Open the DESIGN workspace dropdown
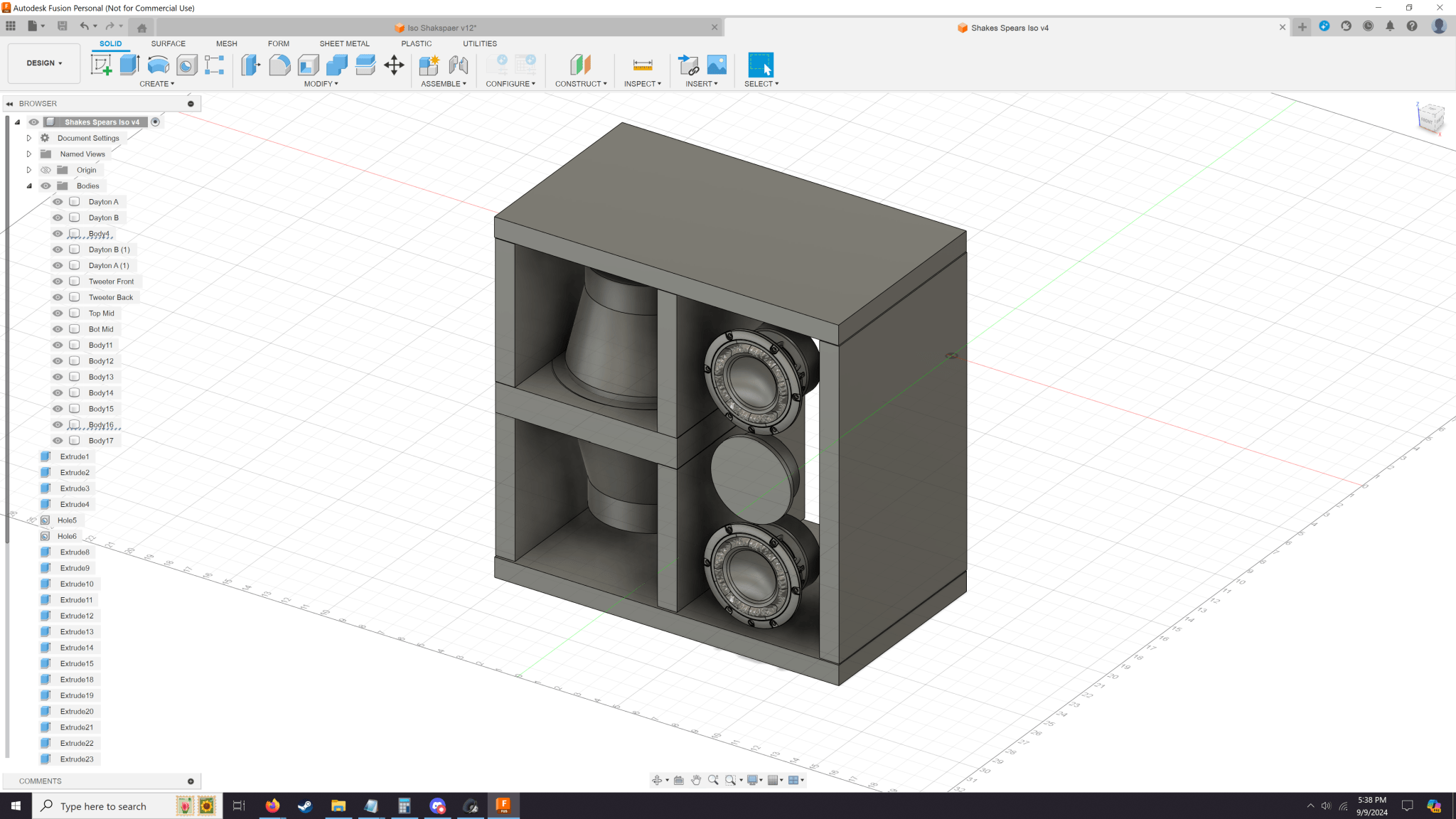 point(44,63)
